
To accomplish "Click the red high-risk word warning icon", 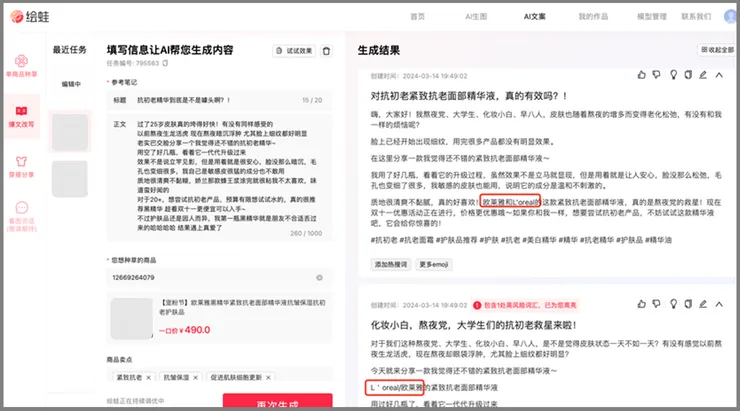I will coord(477,305).
